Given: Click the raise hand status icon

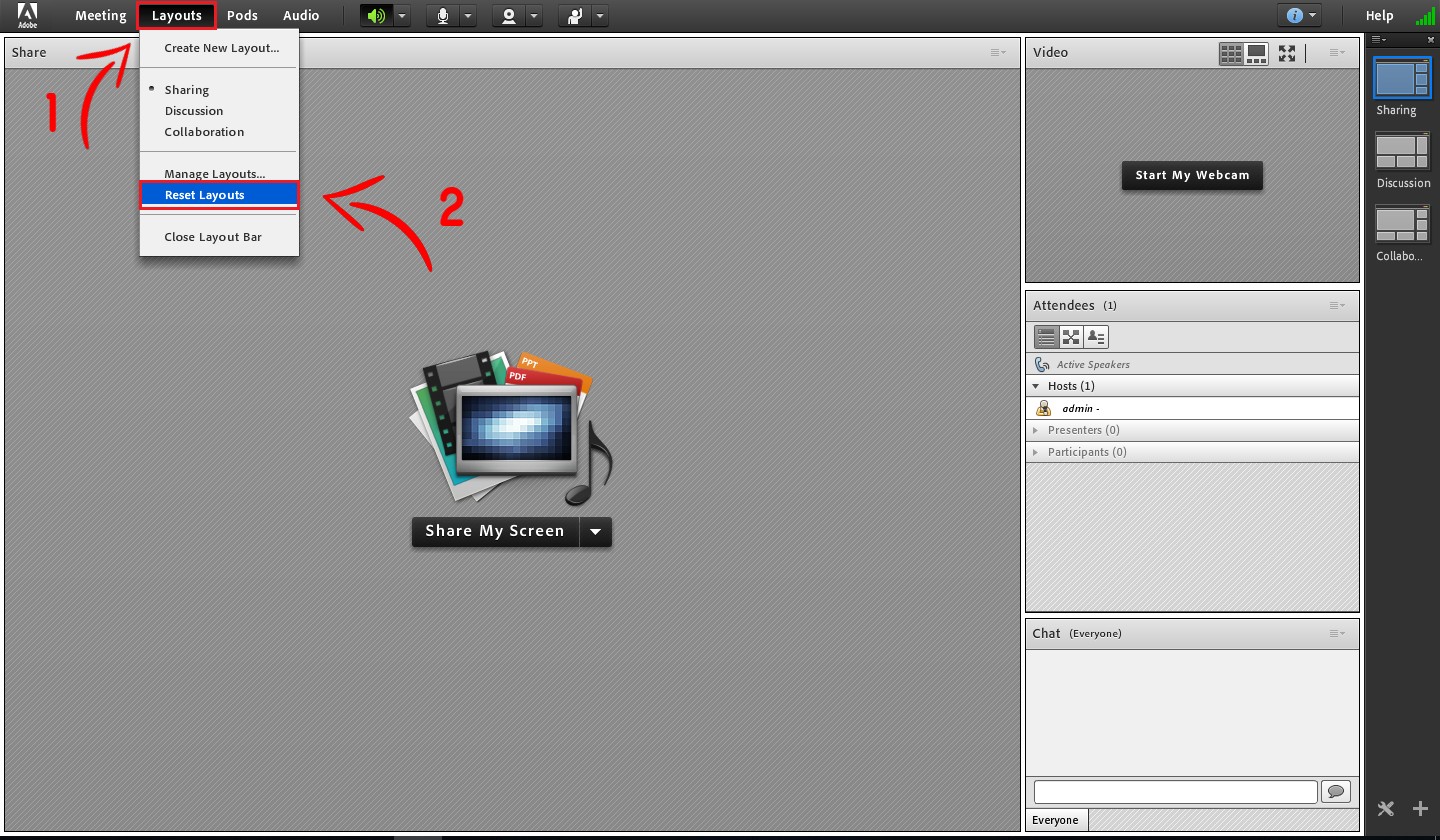Looking at the screenshot, I should pos(574,16).
